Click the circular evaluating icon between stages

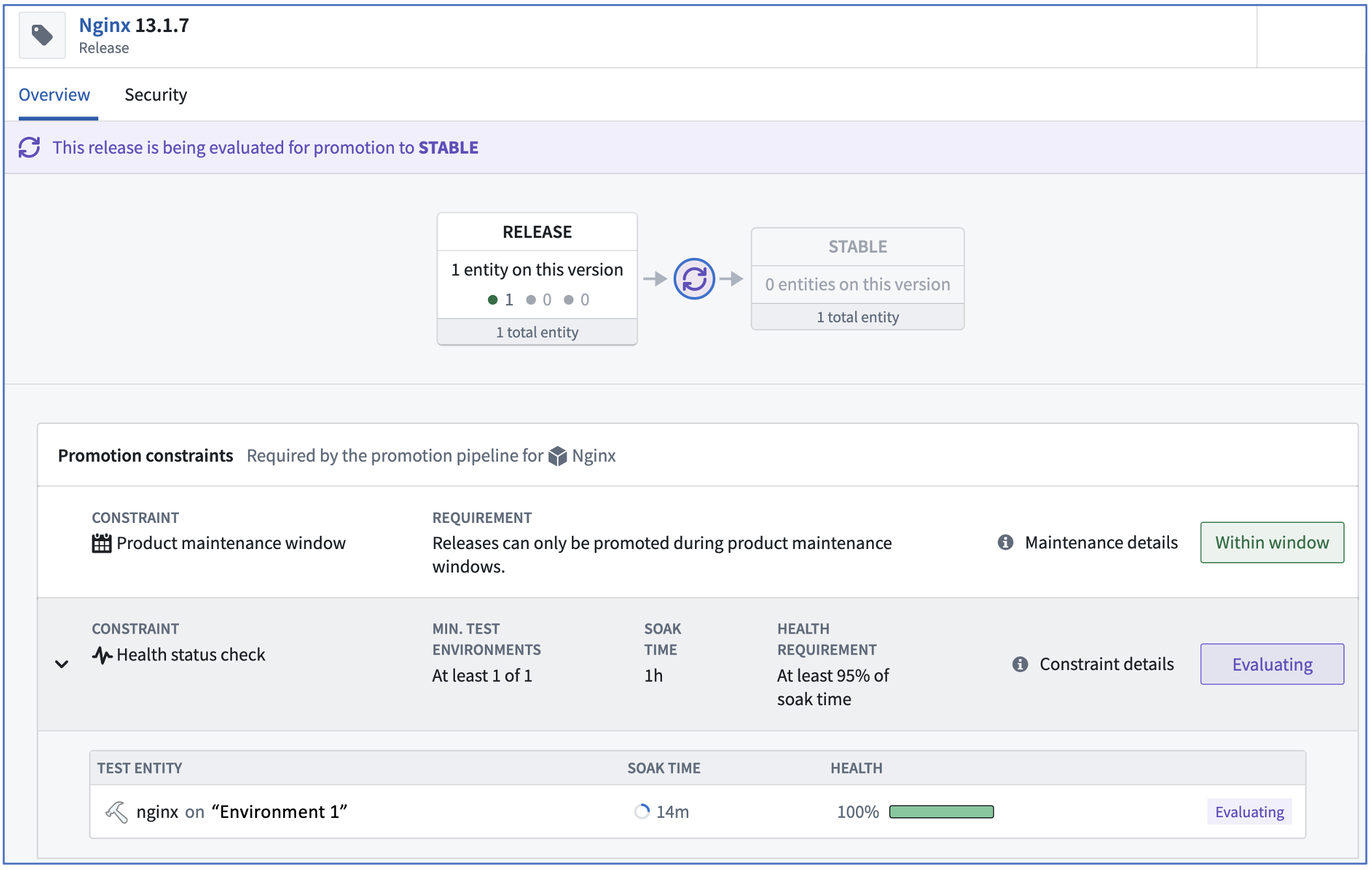tap(694, 279)
